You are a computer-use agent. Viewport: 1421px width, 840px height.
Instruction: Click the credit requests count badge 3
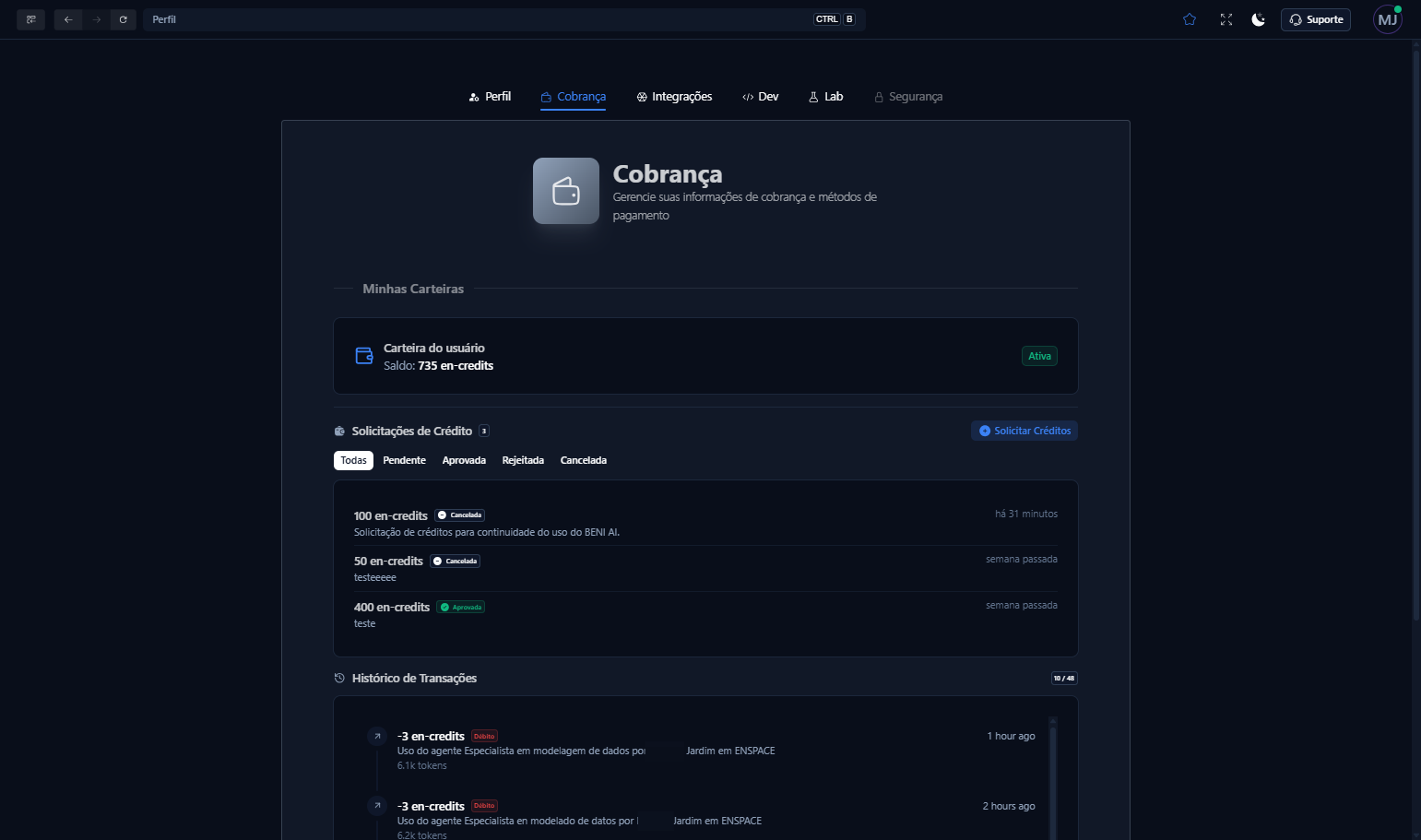click(x=484, y=431)
